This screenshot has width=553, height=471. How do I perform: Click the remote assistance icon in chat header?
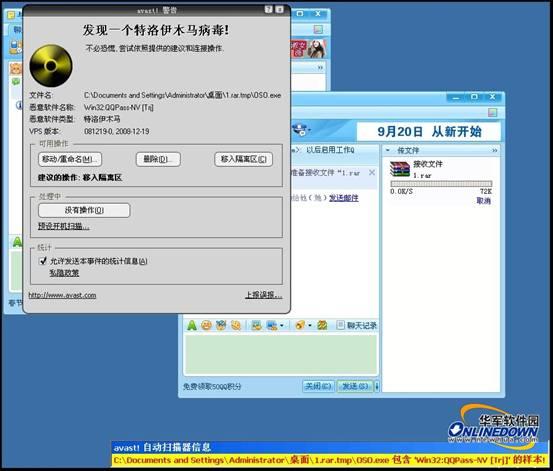click(301, 130)
